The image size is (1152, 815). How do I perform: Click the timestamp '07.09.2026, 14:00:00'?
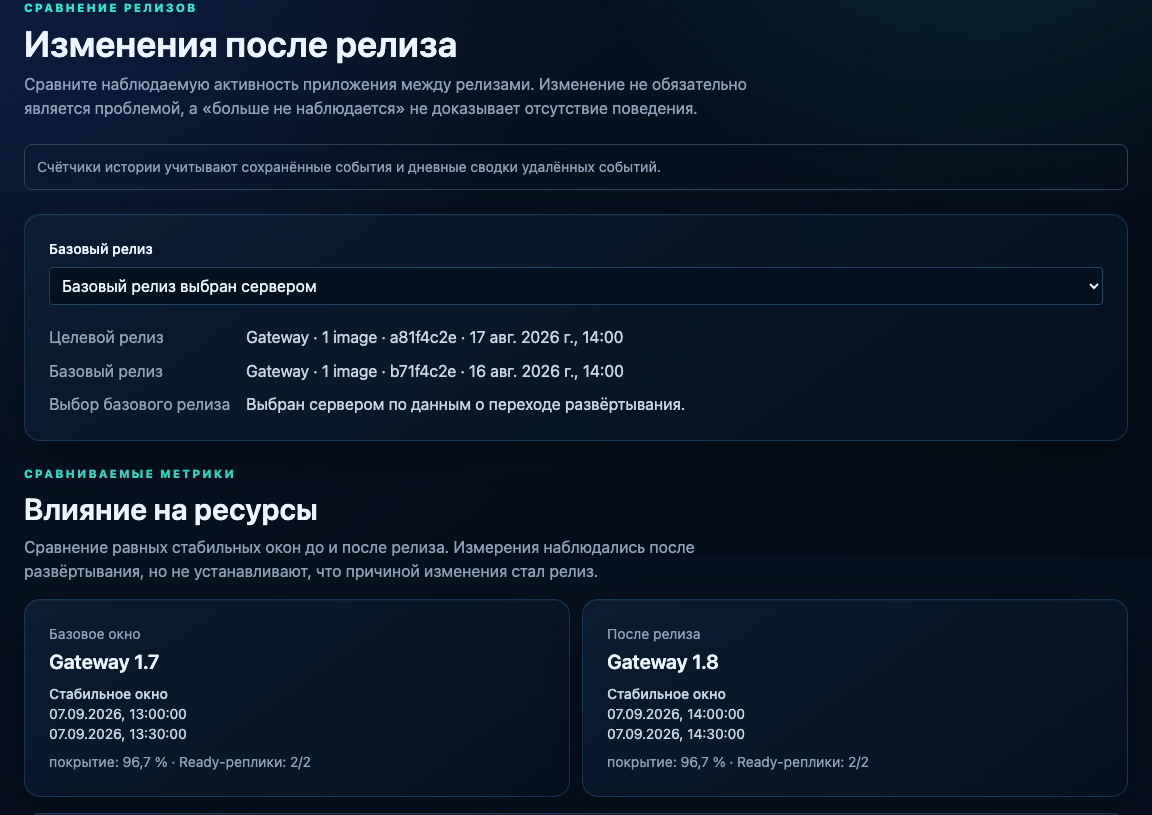coord(676,714)
